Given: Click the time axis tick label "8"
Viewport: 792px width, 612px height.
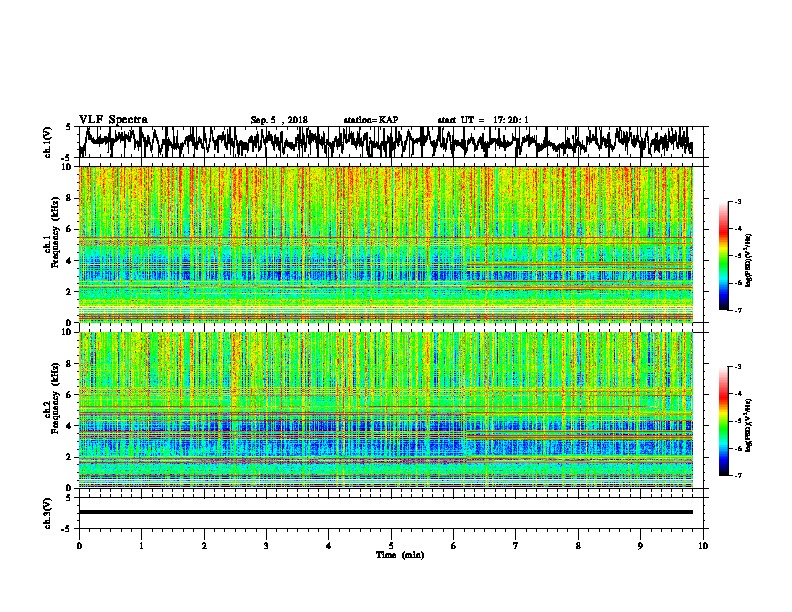Looking at the screenshot, I should pyautogui.click(x=578, y=546).
